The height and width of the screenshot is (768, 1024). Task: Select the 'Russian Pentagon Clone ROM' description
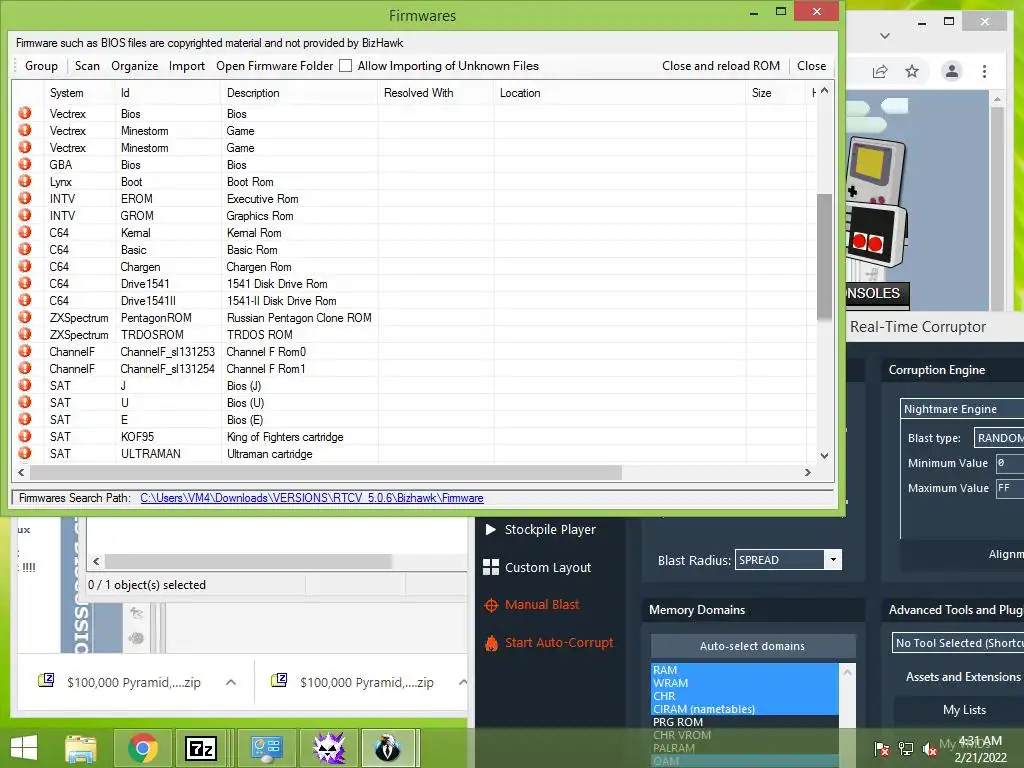coord(299,318)
